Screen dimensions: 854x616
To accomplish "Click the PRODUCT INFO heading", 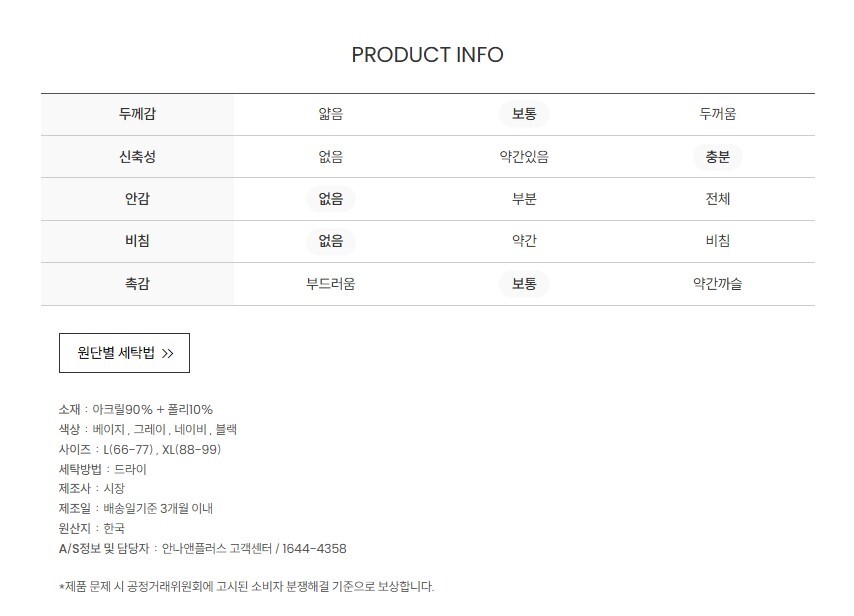I will (x=427, y=55).
